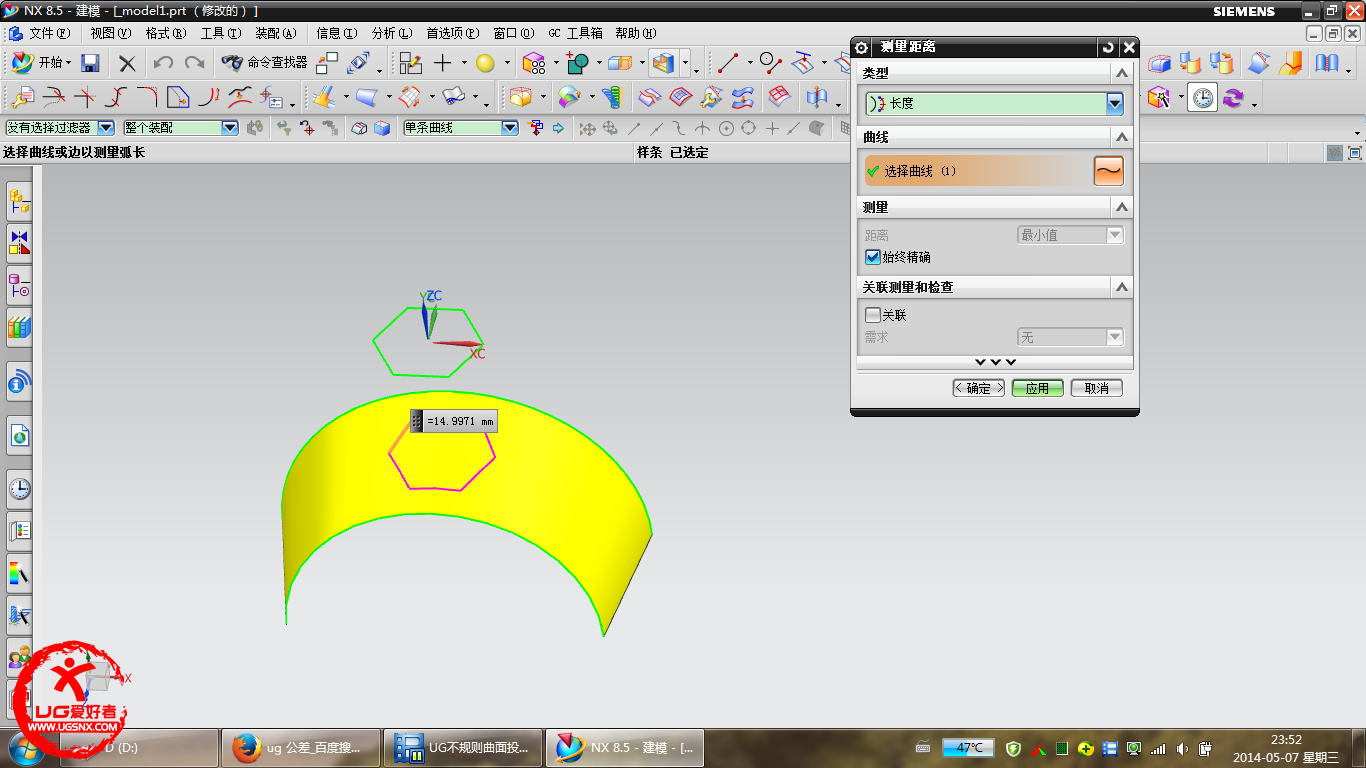Open the 工具 menu
Image resolution: width=1366 pixels, height=768 pixels.
tap(220, 33)
